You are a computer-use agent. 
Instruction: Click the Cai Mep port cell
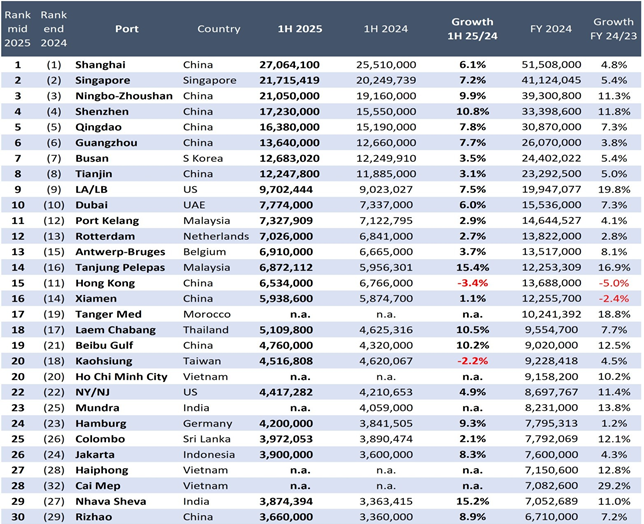coord(98,486)
